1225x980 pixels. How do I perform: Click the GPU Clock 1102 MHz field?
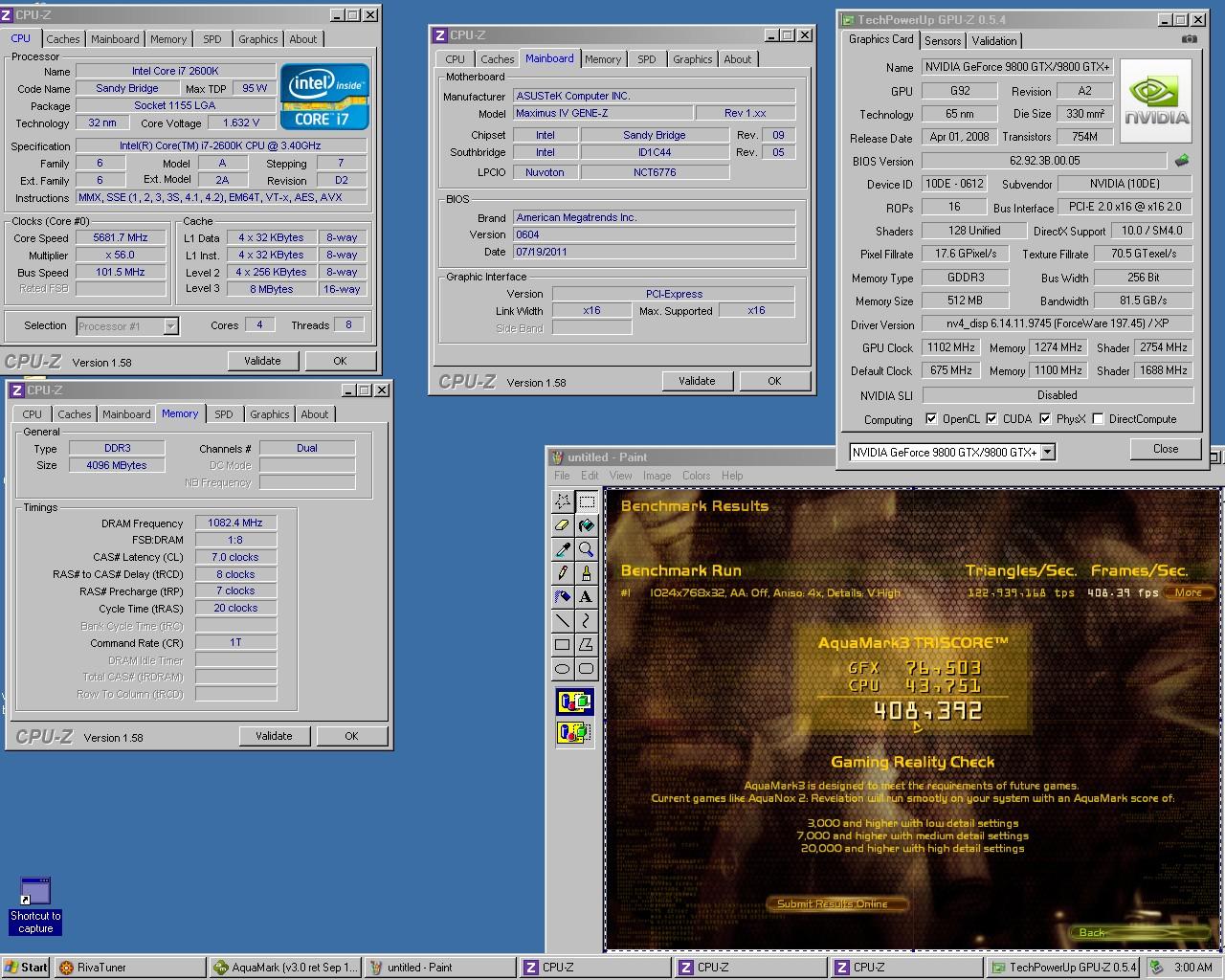(951, 347)
